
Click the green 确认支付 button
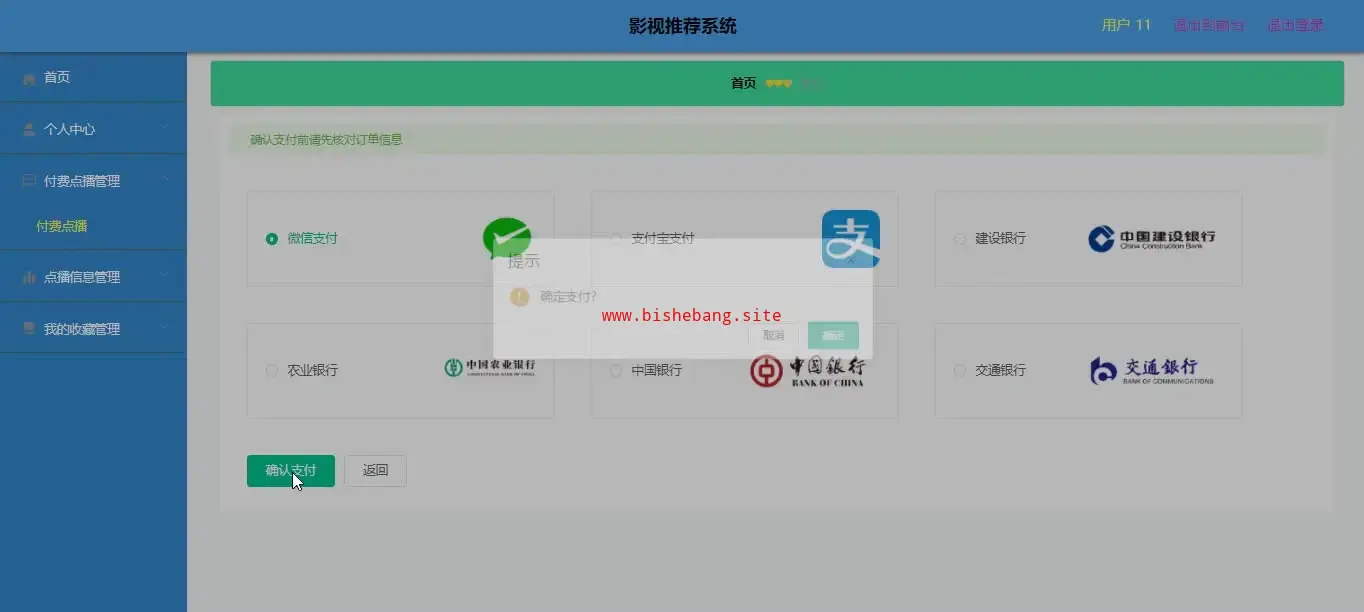click(291, 470)
